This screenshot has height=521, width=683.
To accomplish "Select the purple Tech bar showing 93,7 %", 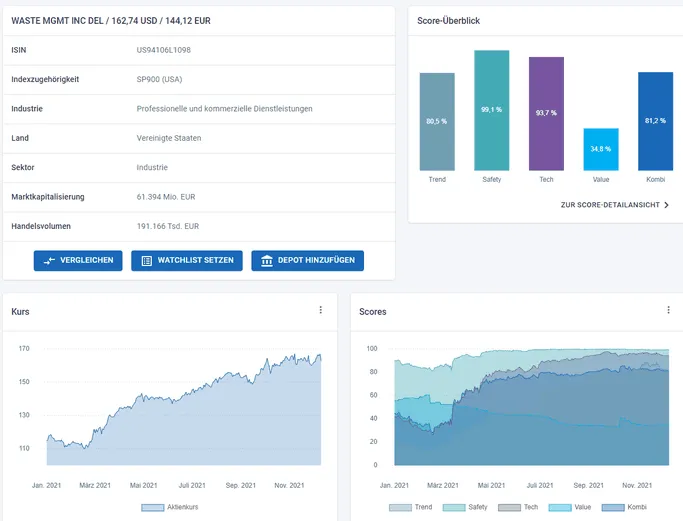I will [546, 114].
